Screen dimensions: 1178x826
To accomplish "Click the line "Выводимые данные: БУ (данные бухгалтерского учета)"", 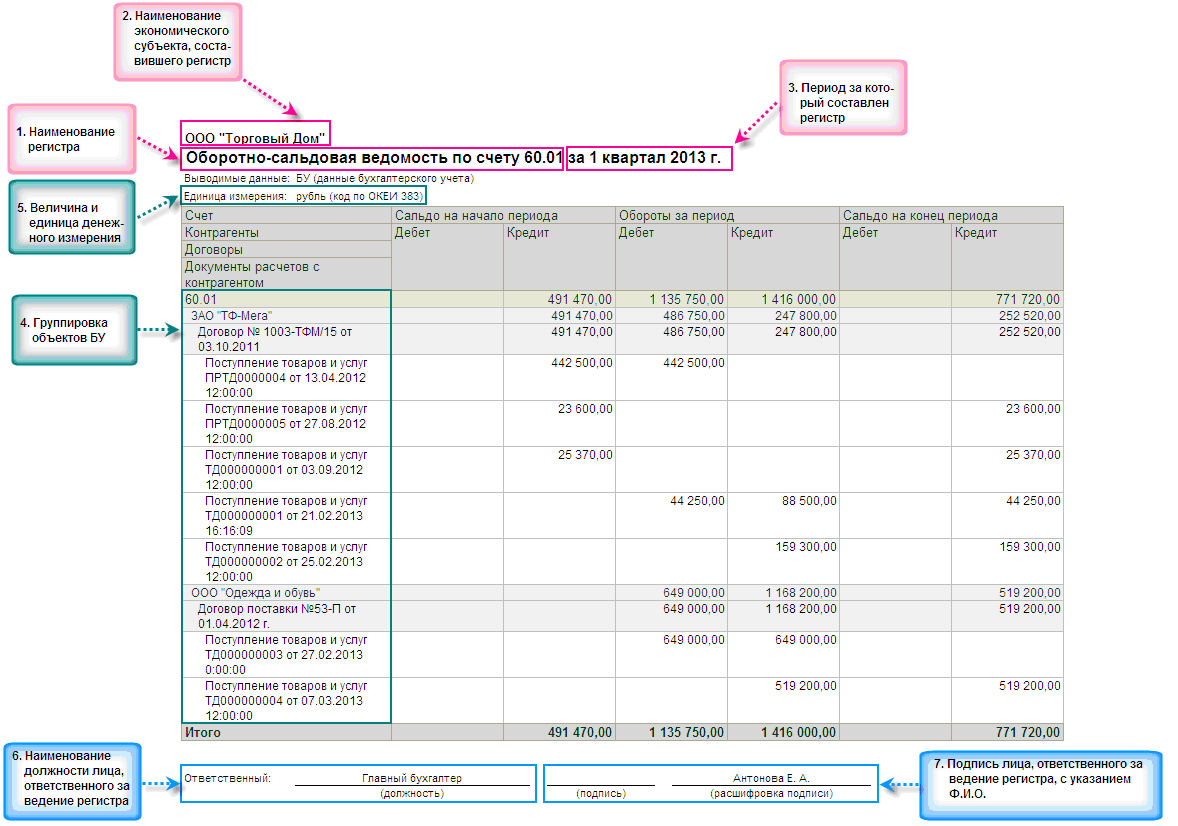I will click(329, 179).
